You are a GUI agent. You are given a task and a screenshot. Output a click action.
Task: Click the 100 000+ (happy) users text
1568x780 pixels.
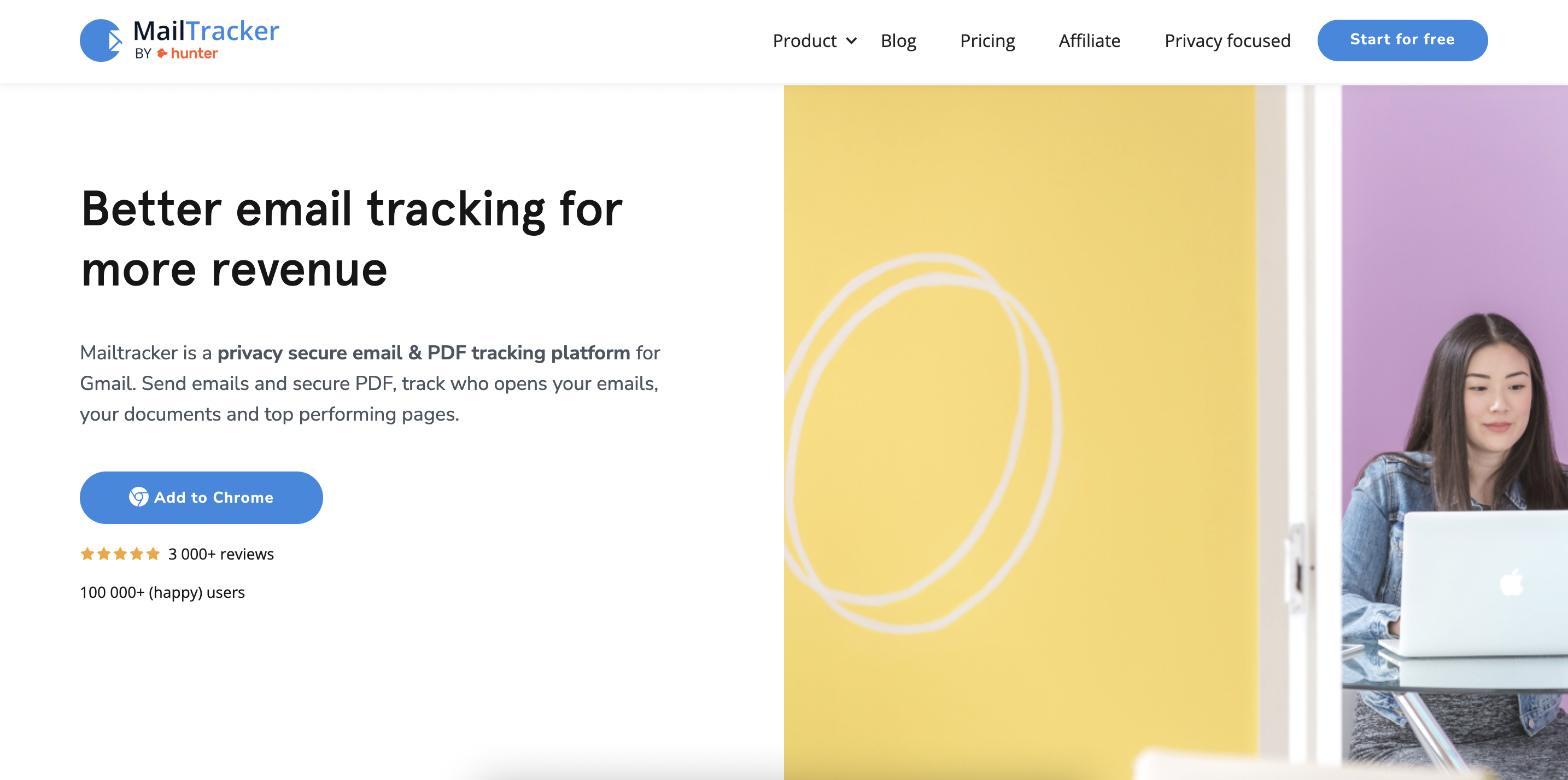[162, 592]
